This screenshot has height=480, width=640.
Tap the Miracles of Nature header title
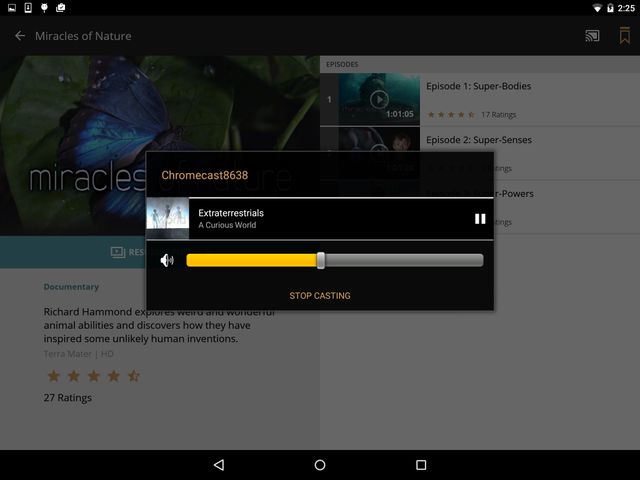83,36
